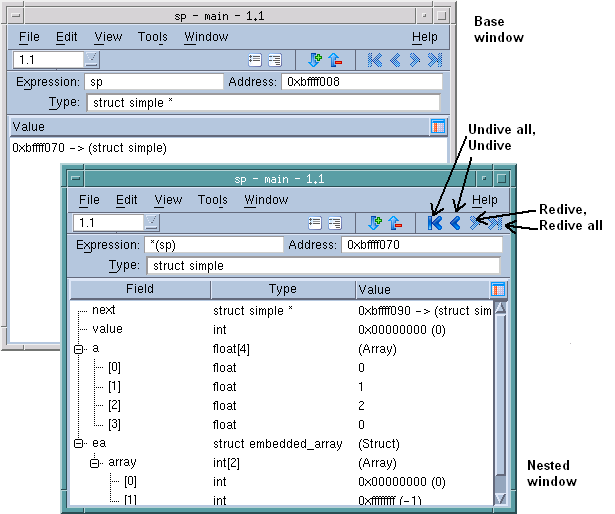Open Tools menu in nested window

(x=212, y=200)
